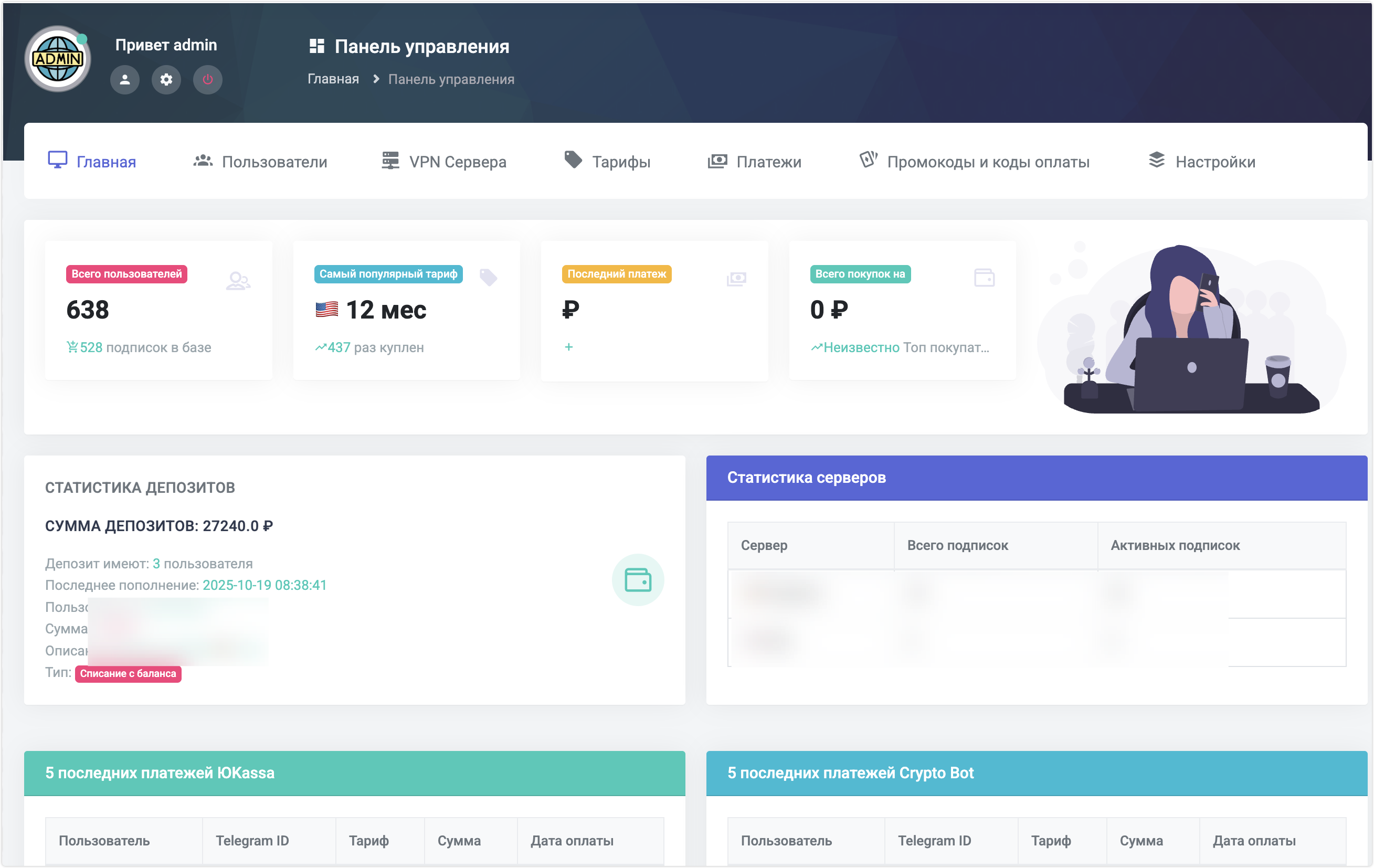
Task: Click the wallet icon in total purchases card
Action: [984, 278]
